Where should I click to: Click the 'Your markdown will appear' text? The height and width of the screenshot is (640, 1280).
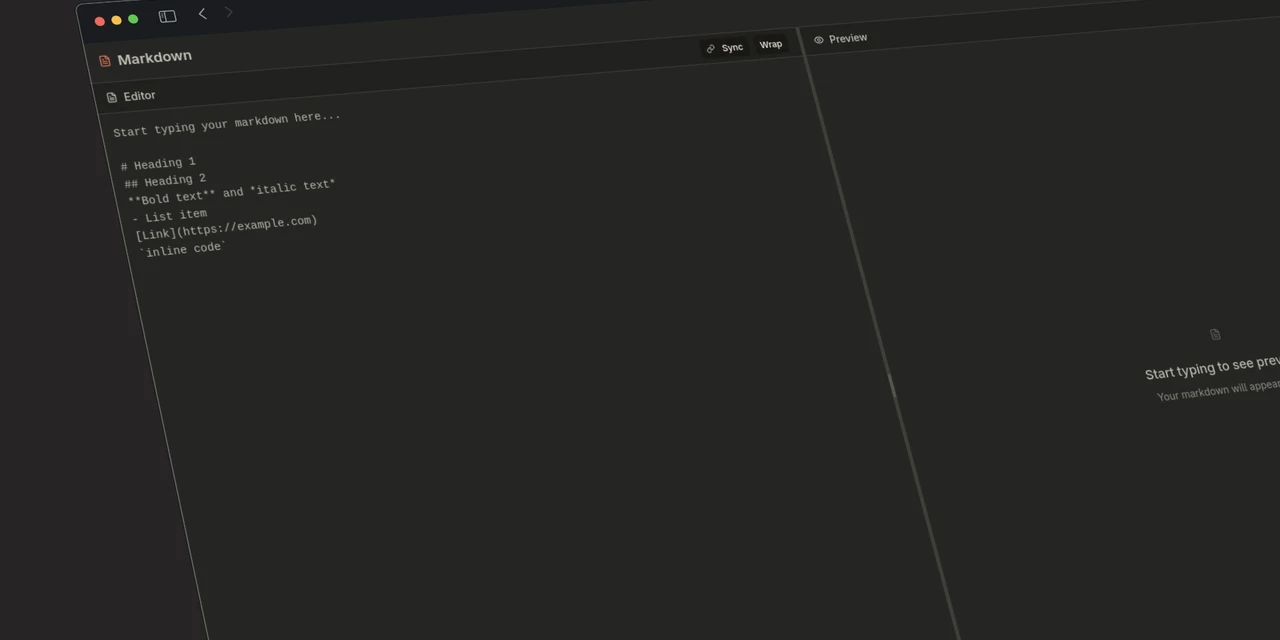(x=1218, y=390)
